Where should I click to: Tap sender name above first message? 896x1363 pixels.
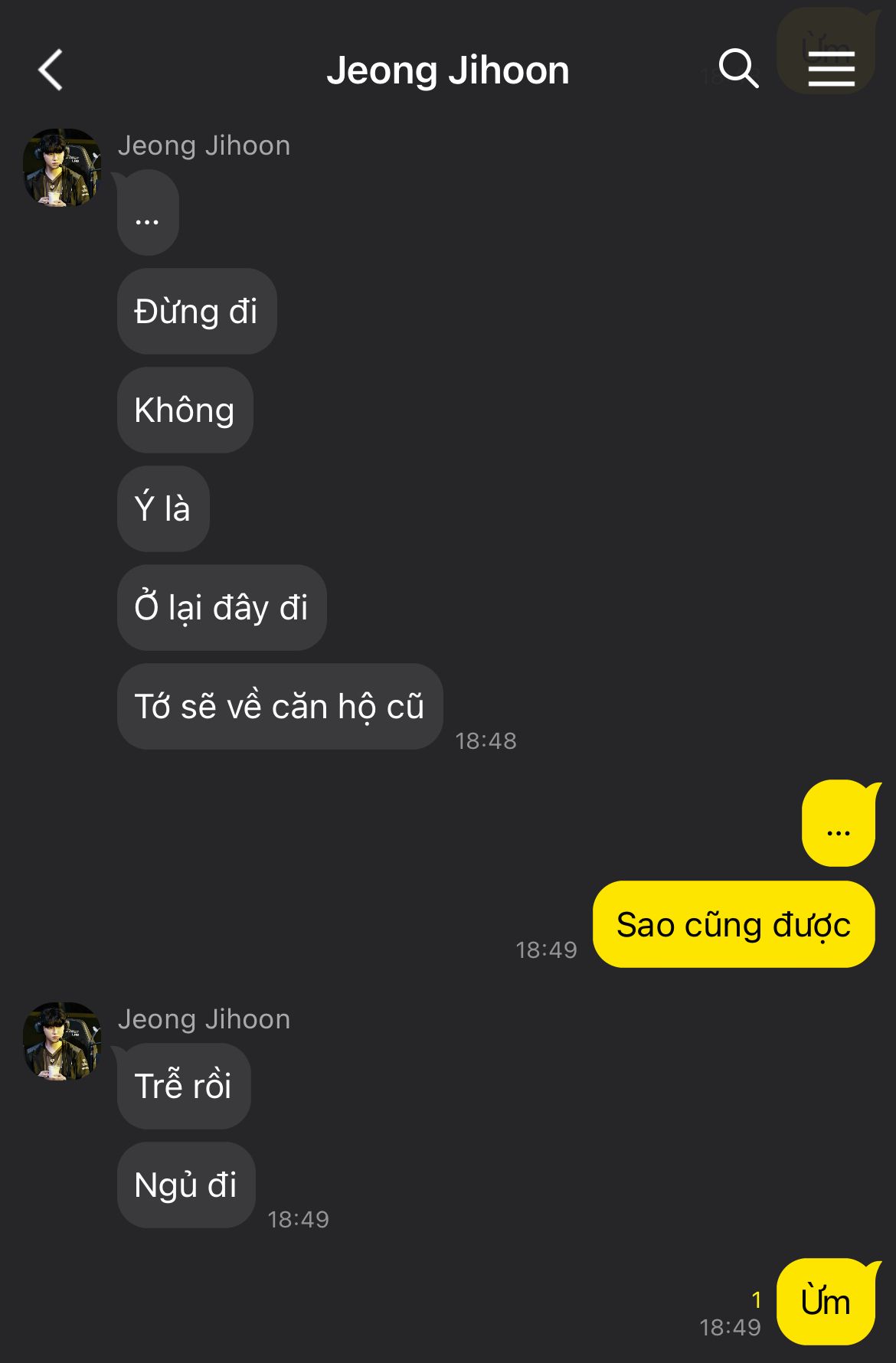(204, 145)
